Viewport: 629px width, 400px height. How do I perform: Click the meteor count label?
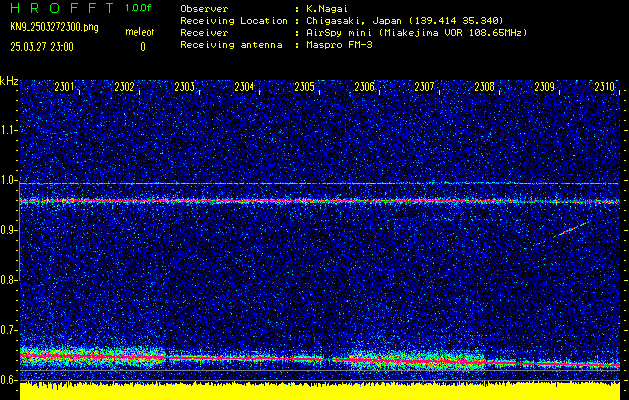pos(140,32)
